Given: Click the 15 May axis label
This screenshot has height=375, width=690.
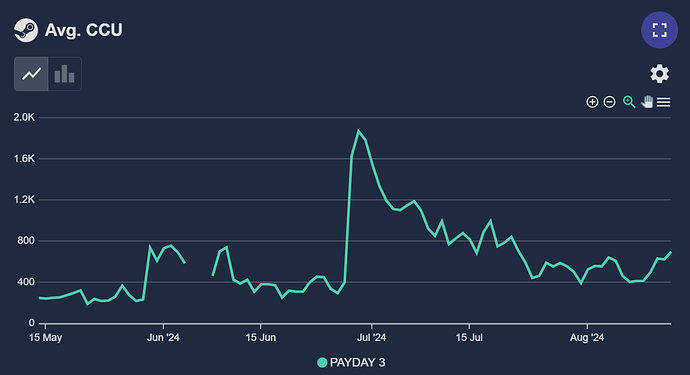Looking at the screenshot, I should click(x=45, y=338).
